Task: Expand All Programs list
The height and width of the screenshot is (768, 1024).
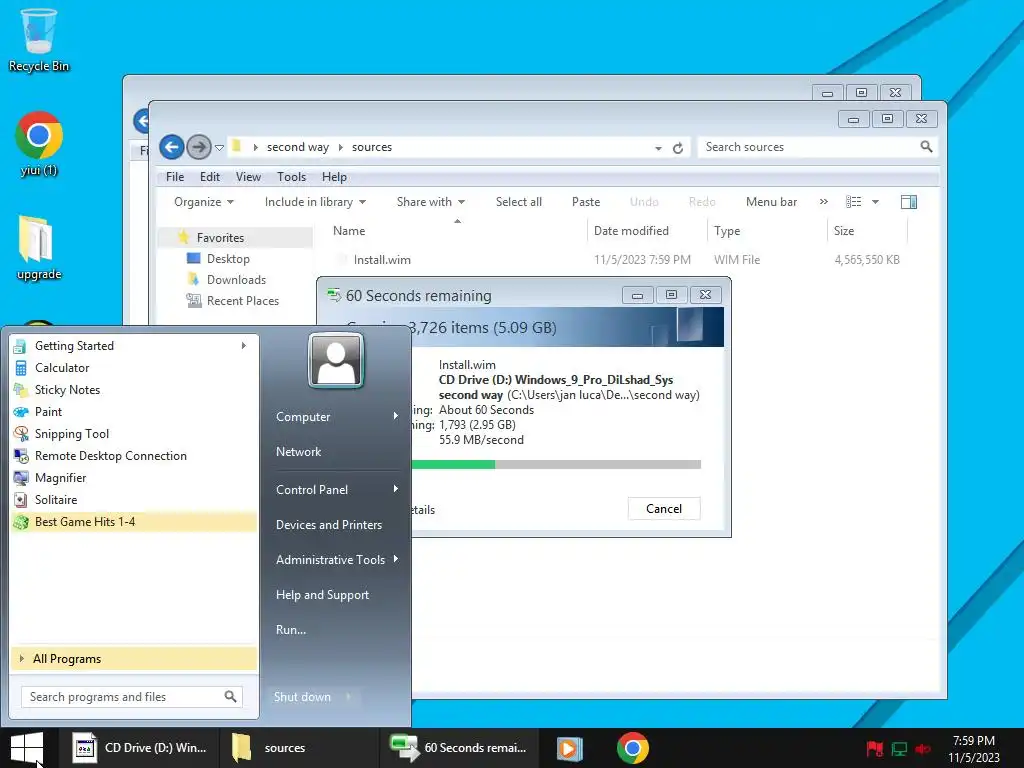Action: [x=134, y=659]
